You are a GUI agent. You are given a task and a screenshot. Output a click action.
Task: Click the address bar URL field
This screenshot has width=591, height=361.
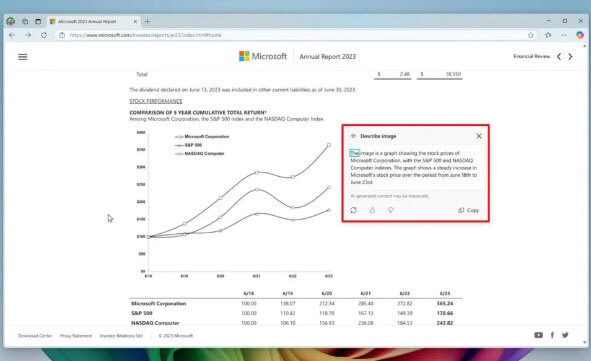pyautogui.click(x=294, y=35)
